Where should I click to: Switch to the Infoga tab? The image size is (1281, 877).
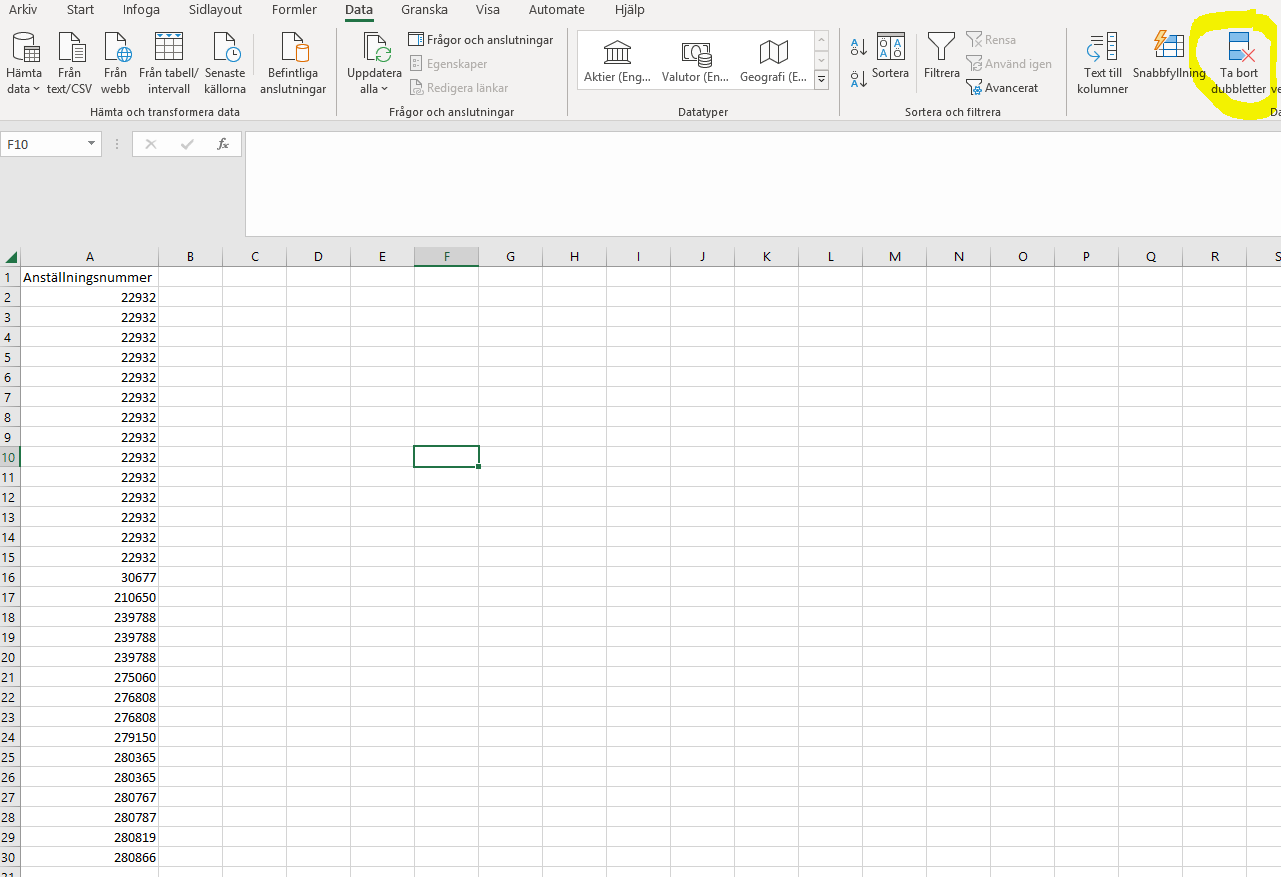tap(141, 10)
